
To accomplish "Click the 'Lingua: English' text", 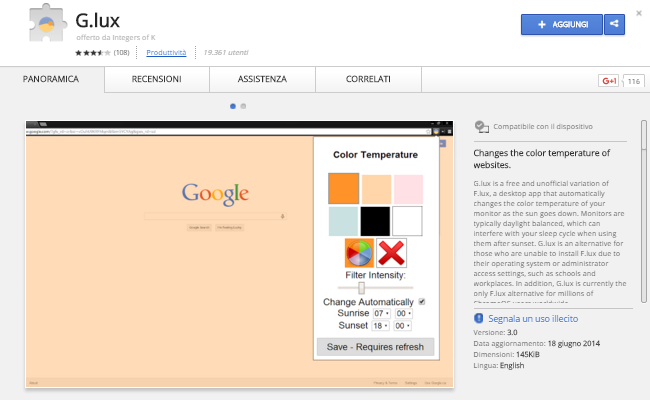I will tap(499, 366).
